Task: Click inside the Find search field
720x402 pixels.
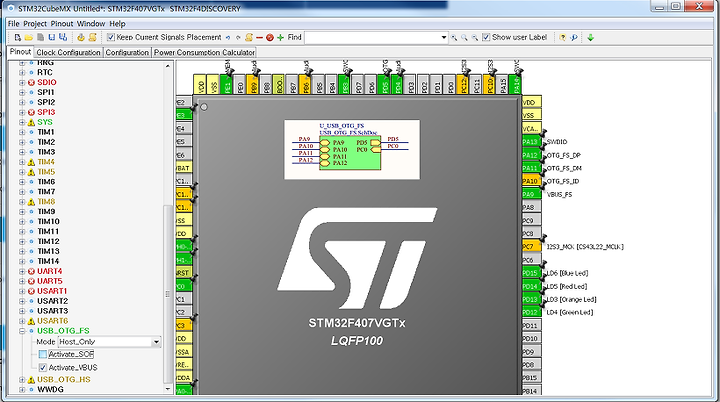Action: point(372,38)
